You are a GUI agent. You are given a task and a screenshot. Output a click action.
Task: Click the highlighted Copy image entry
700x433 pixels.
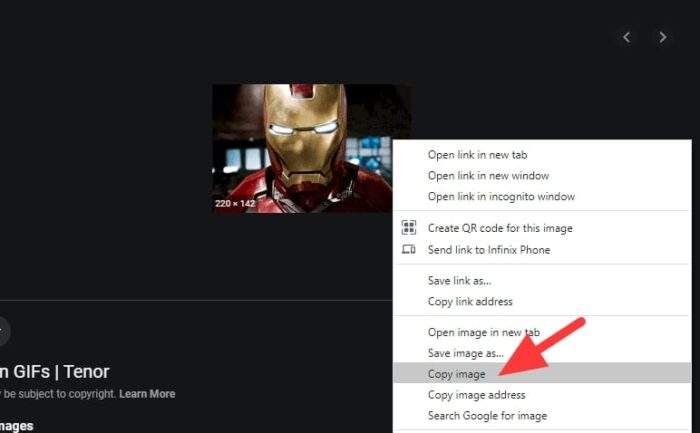pos(542,373)
